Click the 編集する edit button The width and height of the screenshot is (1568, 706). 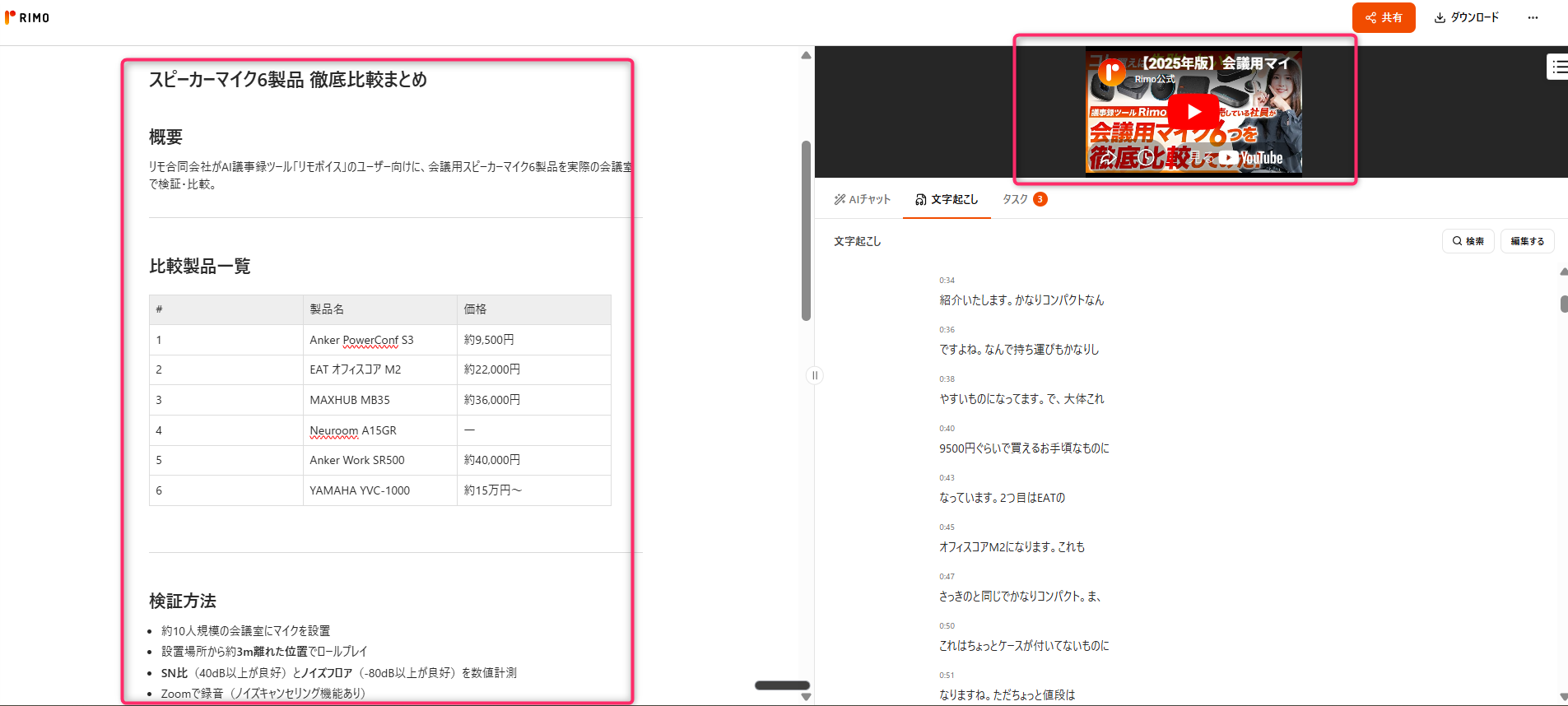[1527, 241]
